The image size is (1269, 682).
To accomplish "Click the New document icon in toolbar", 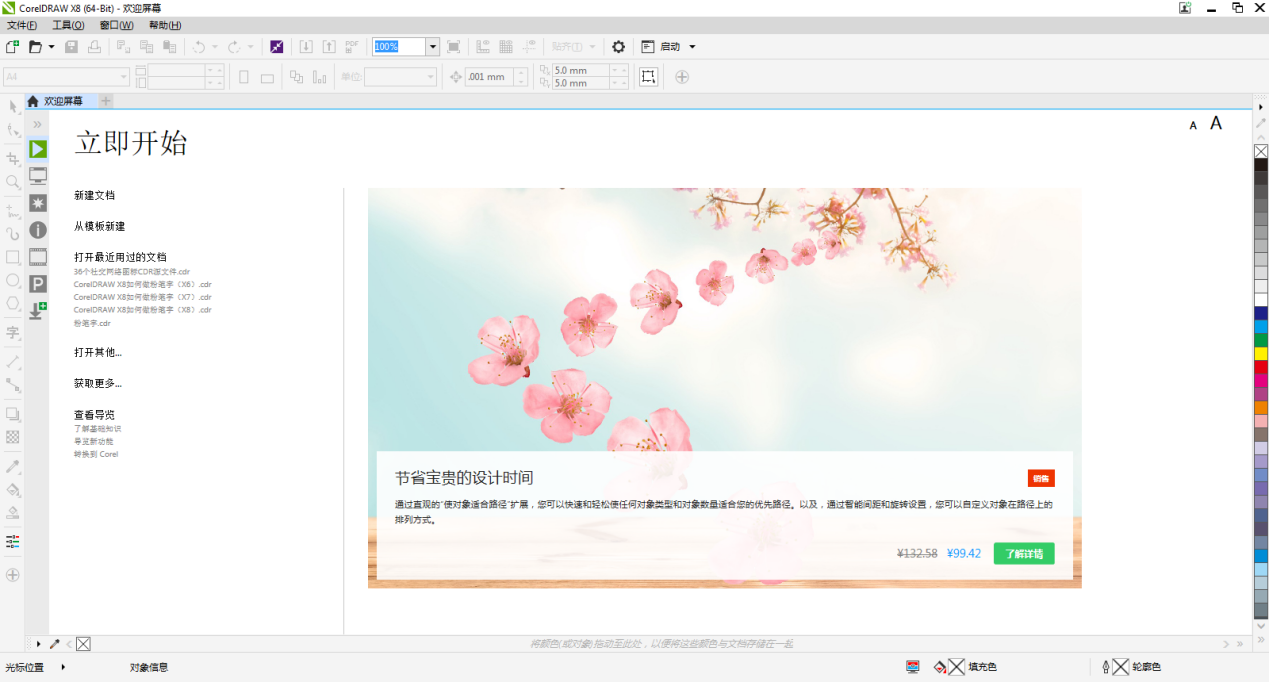I will (x=12, y=47).
